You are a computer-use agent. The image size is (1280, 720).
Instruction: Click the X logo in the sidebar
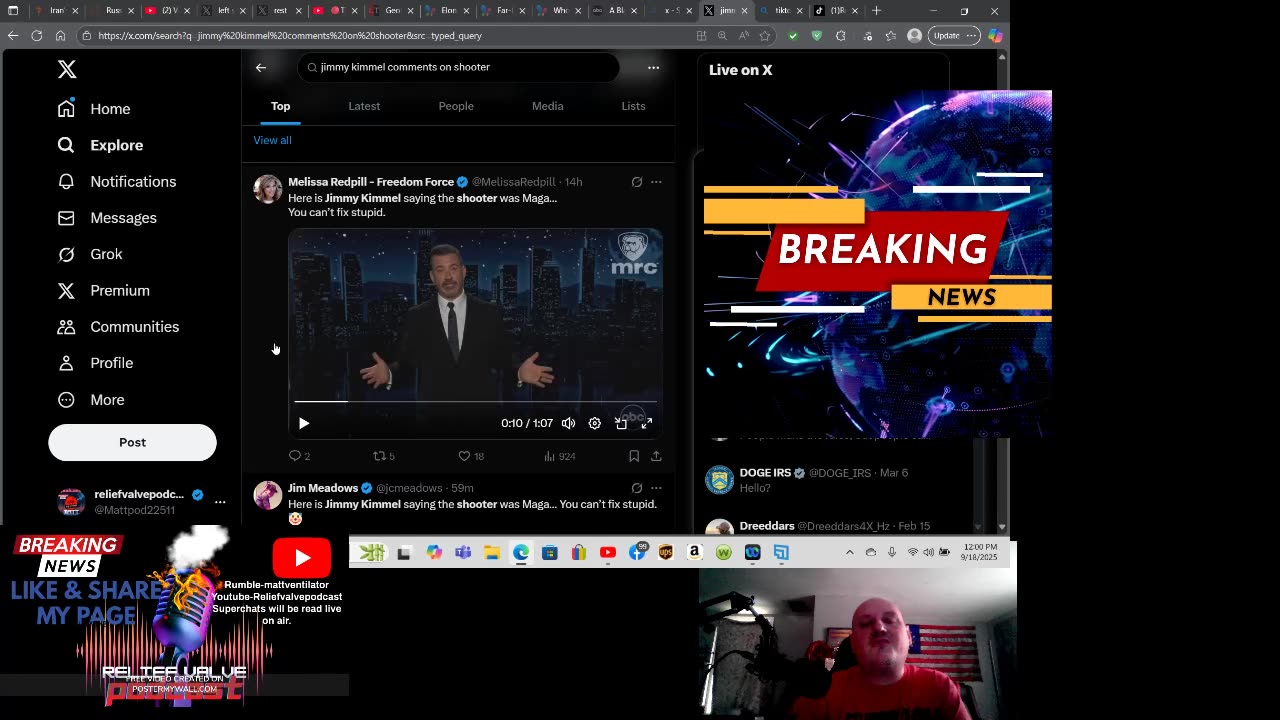tap(67, 69)
